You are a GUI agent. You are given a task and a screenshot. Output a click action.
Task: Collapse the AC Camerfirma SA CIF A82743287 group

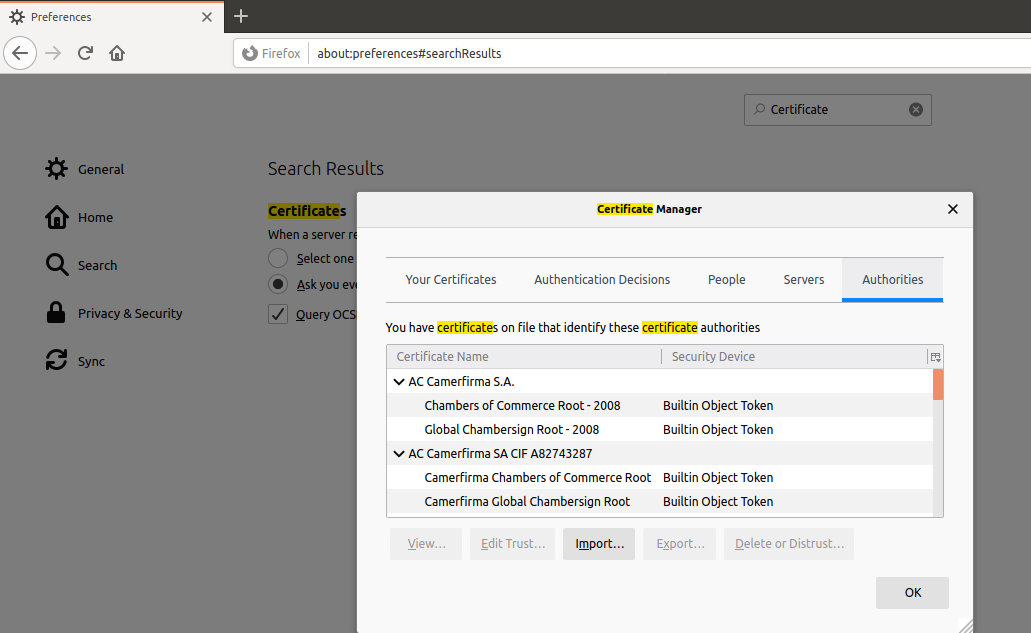(399, 453)
